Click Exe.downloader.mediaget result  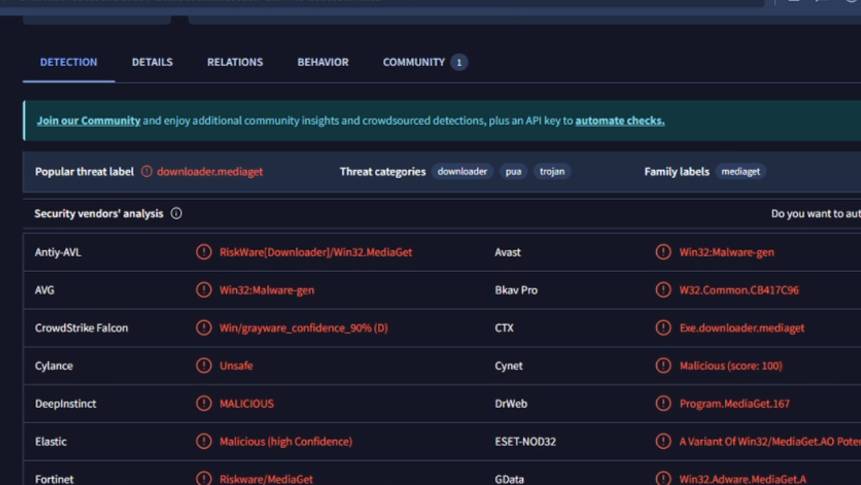(x=742, y=328)
